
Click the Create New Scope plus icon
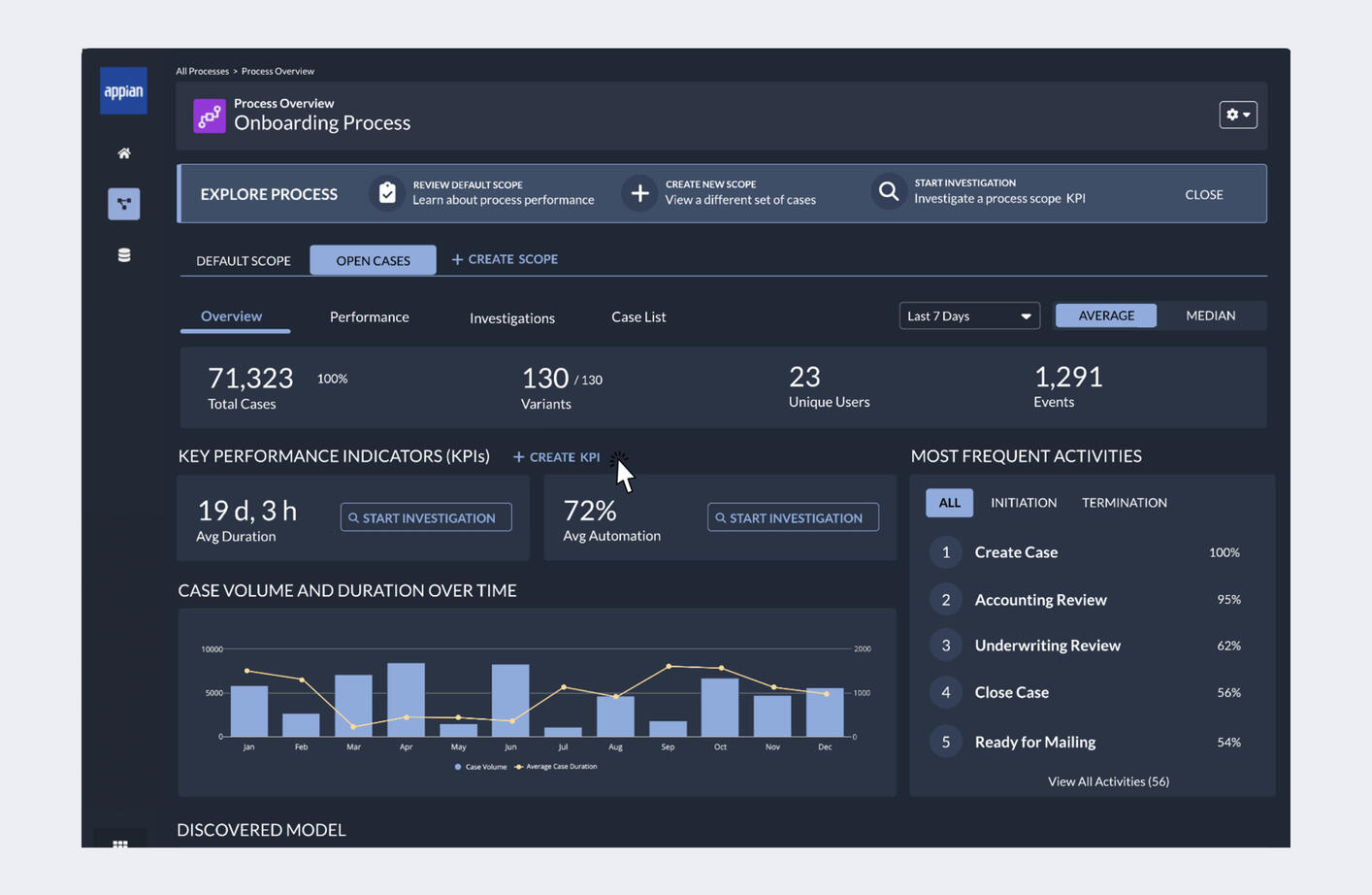coord(639,191)
